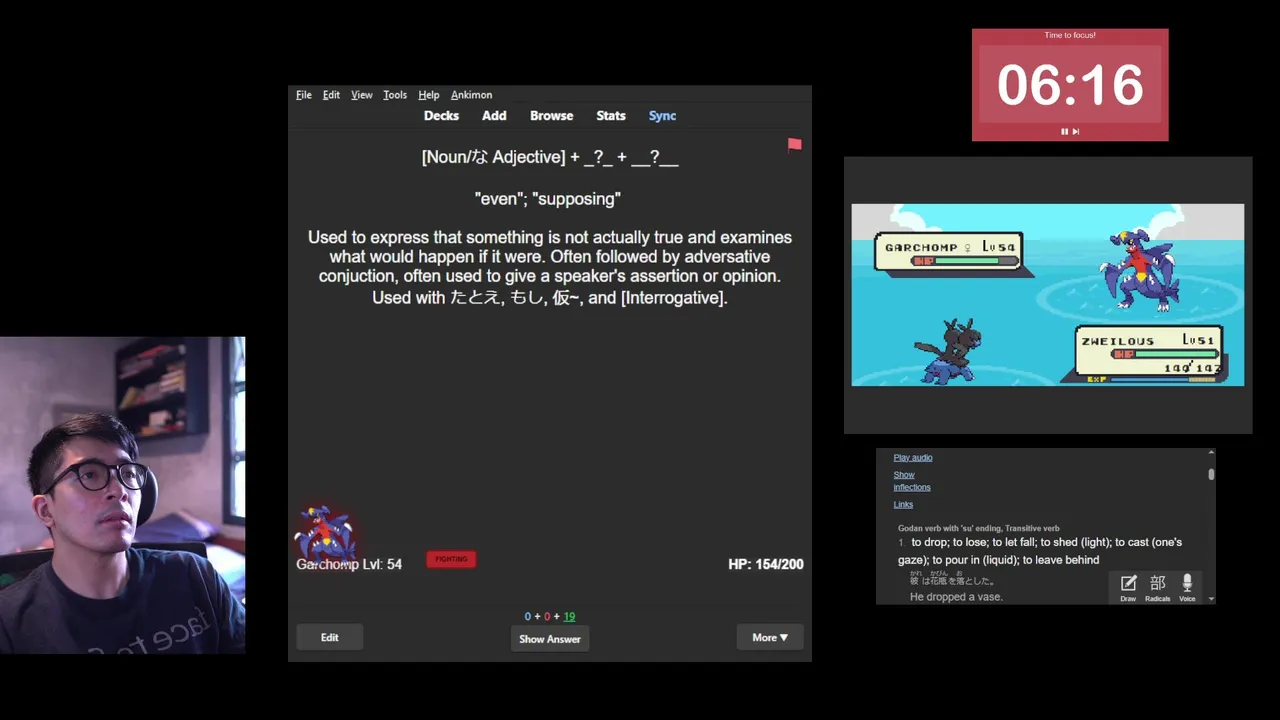The height and width of the screenshot is (720, 1280).
Task: Open the Links link in dictionary
Action: (x=903, y=505)
